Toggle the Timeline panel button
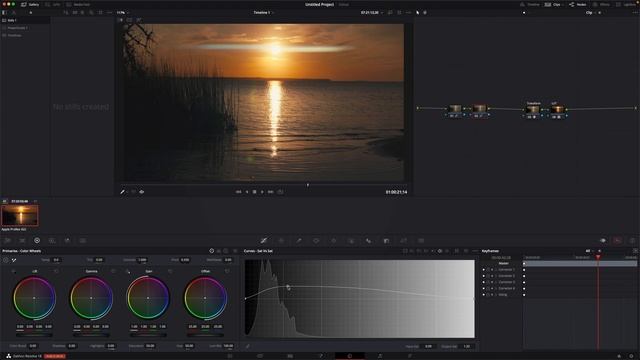Viewport: 640px width, 360px height. [530, 4]
